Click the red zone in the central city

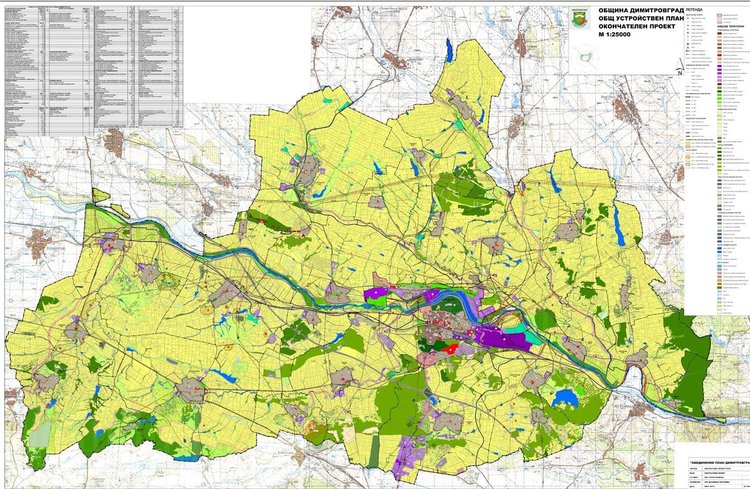(453, 347)
